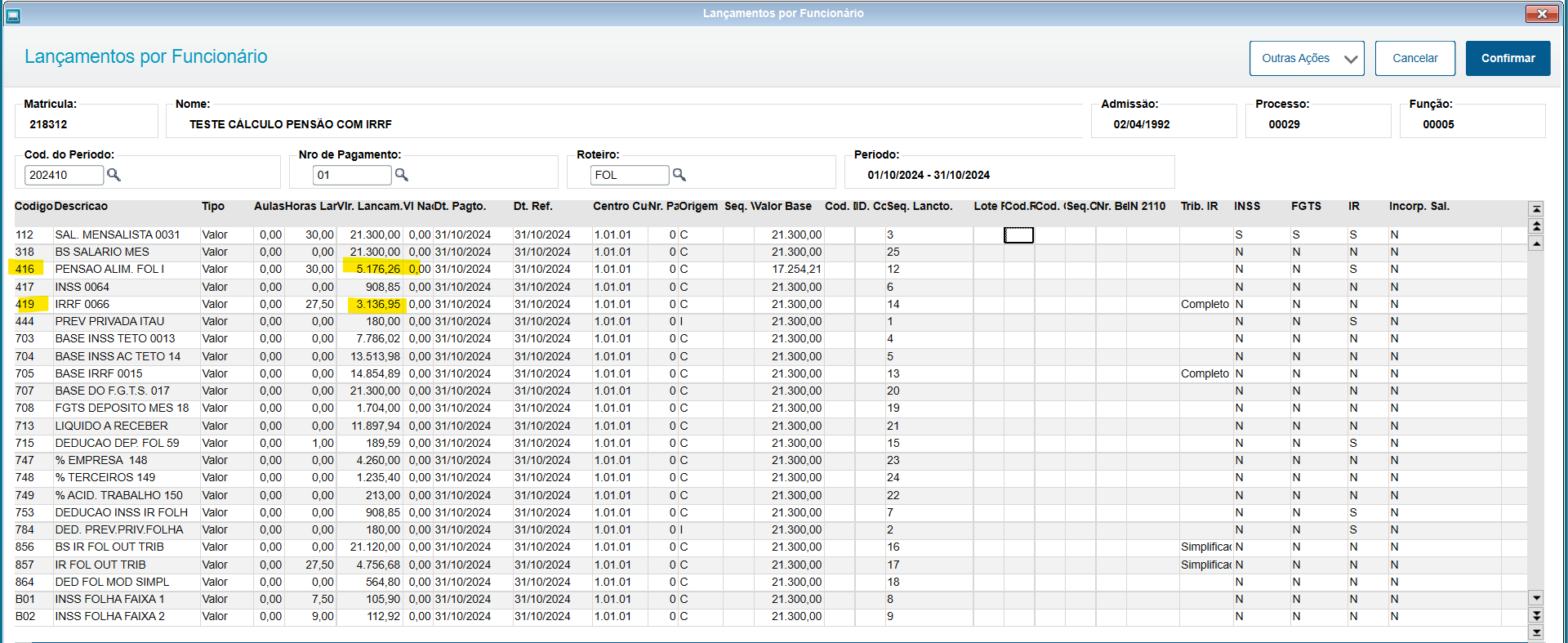
Task: Click the window system icon in title bar
Action: pyautogui.click(x=13, y=14)
